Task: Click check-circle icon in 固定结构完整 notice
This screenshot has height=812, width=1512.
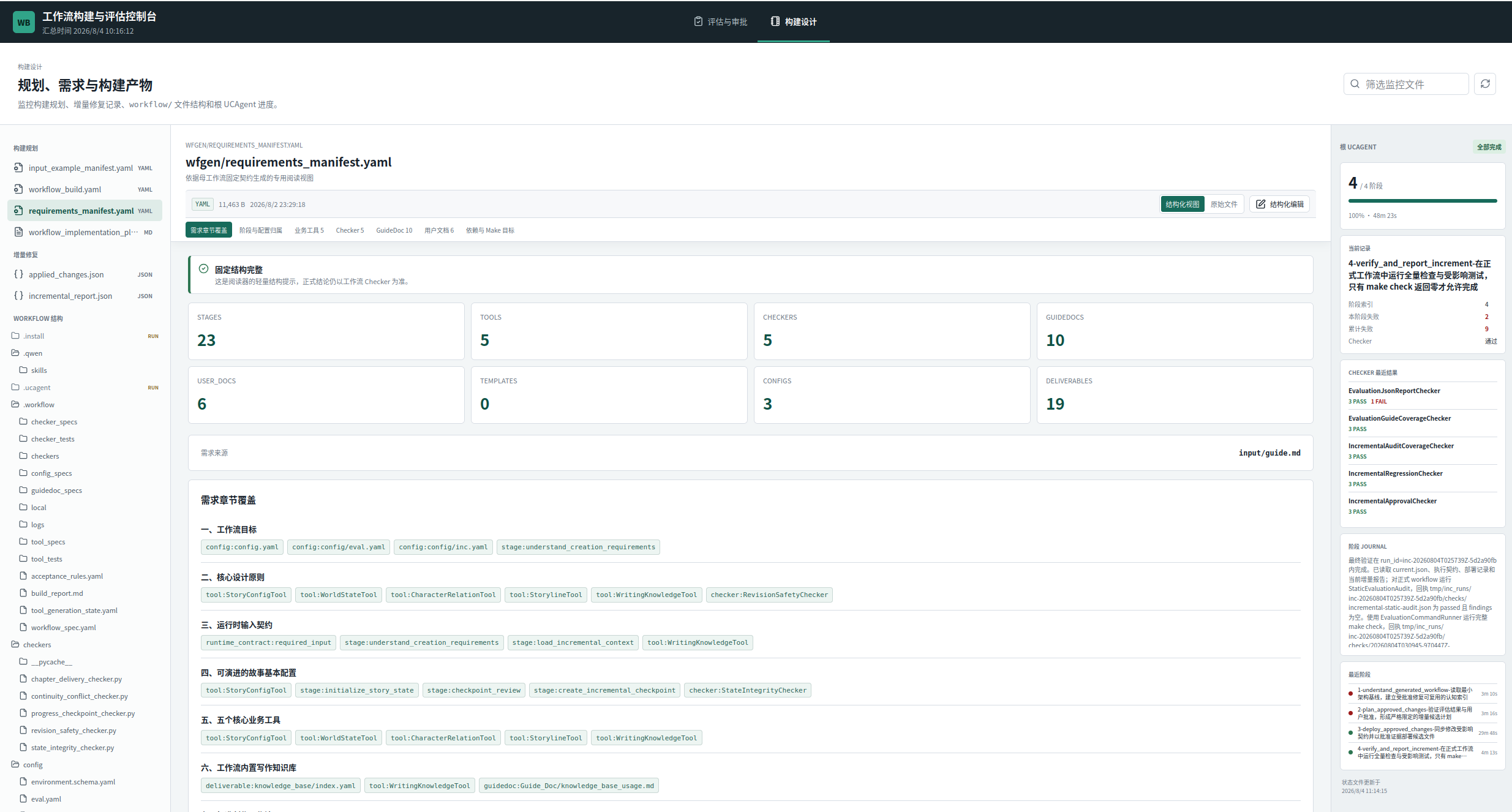Action: pyautogui.click(x=203, y=269)
